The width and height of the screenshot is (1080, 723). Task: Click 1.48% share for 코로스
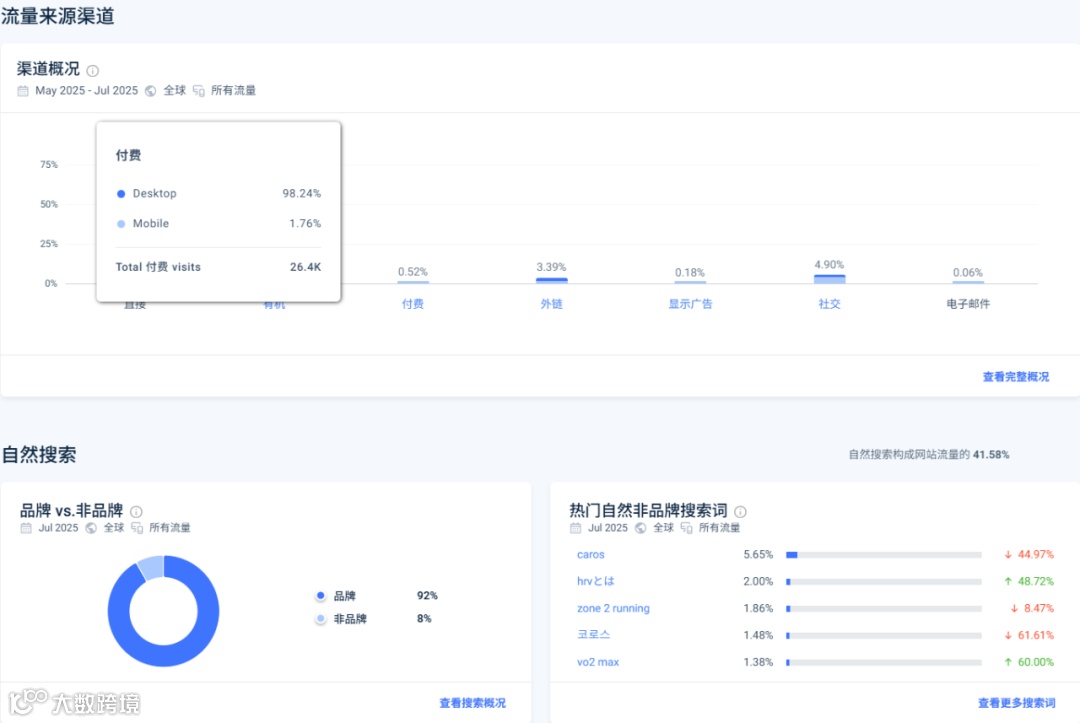pos(758,636)
